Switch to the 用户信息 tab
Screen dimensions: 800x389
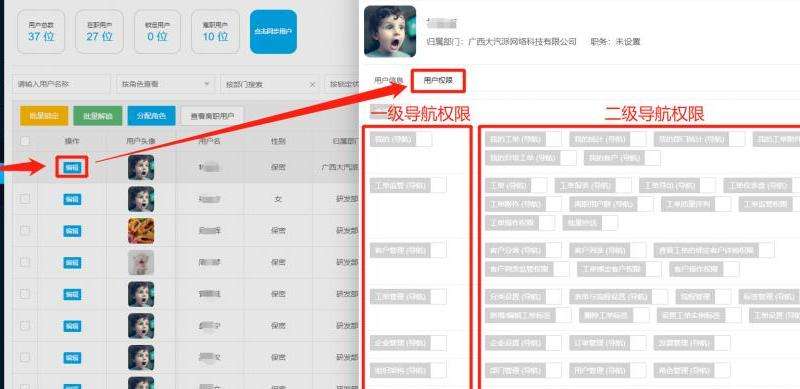click(389, 80)
